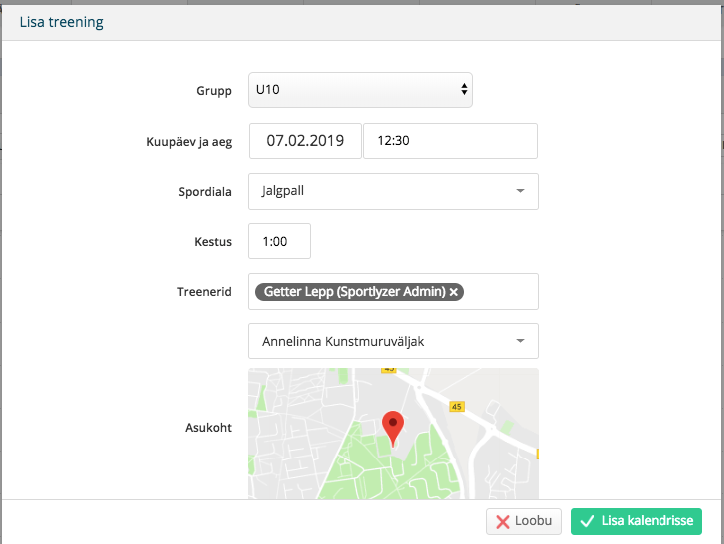Click the road 45 badge on map

click(x=457, y=407)
